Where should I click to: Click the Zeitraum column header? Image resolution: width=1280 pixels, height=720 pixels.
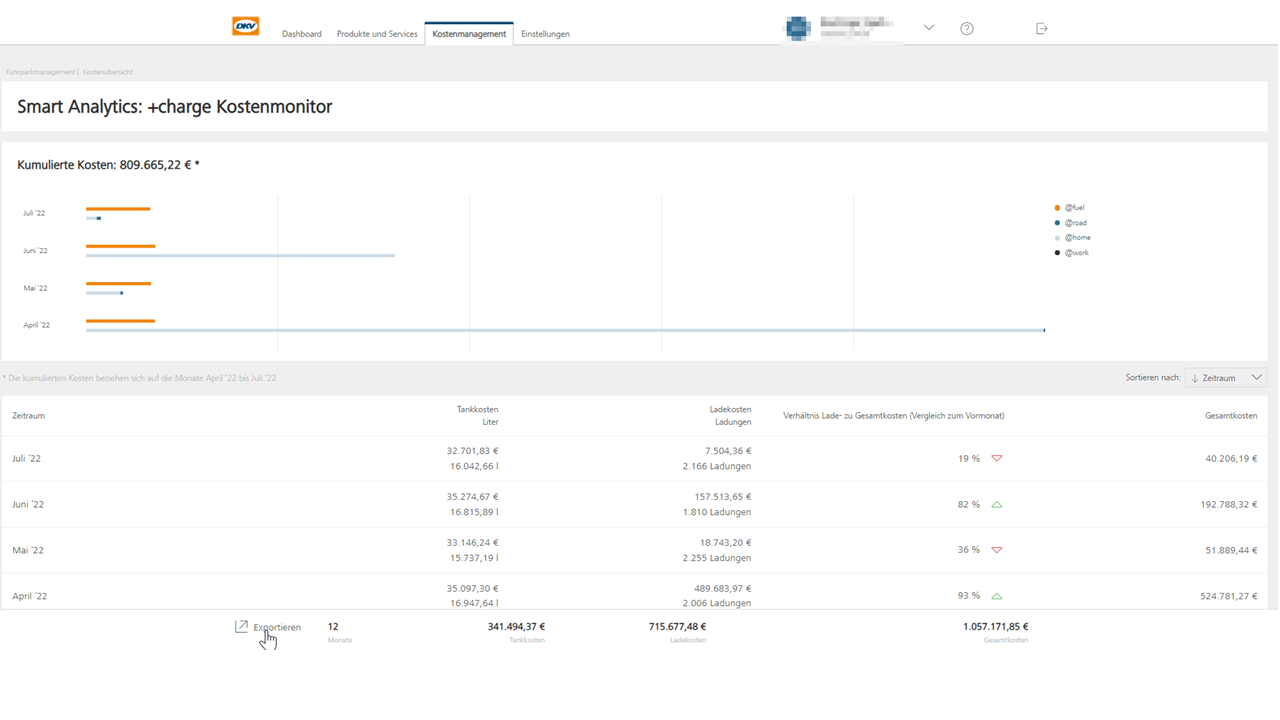(x=28, y=416)
